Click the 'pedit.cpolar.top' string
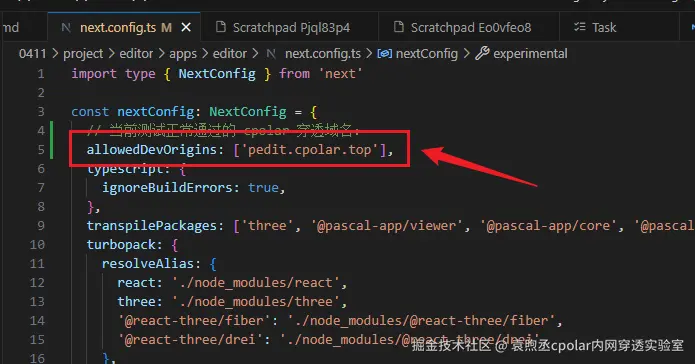Viewport: 695px width, 364px height. [x=309, y=150]
